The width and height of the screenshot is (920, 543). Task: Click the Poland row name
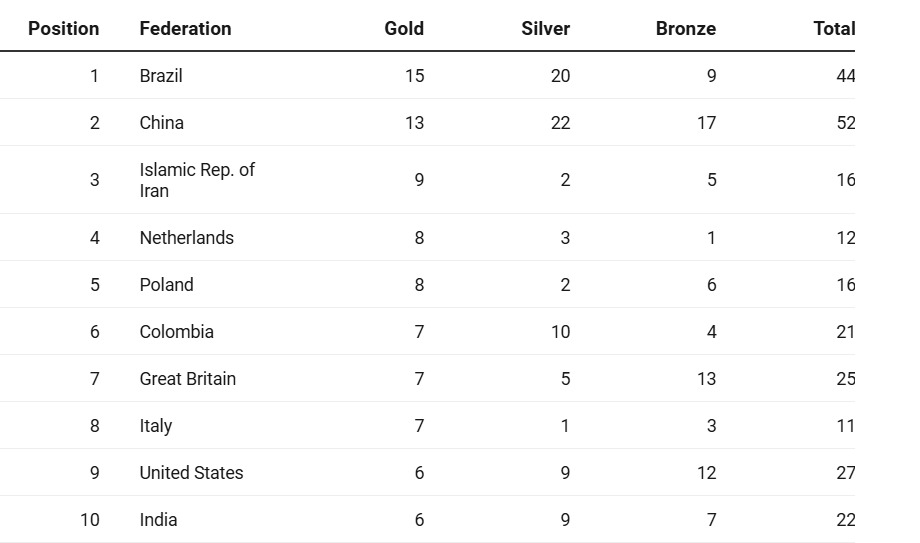coord(167,285)
